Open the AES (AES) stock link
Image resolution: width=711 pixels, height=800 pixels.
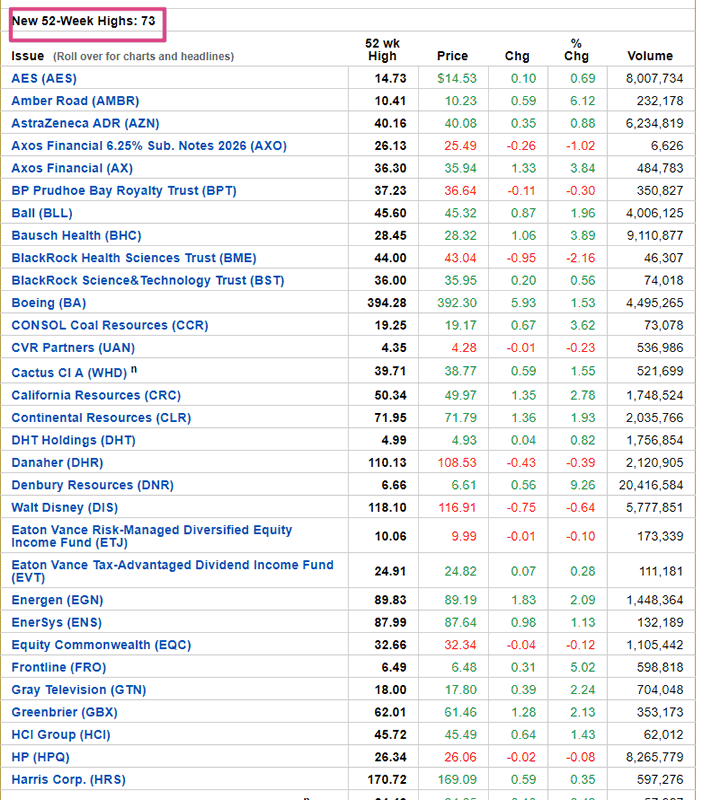44,79
